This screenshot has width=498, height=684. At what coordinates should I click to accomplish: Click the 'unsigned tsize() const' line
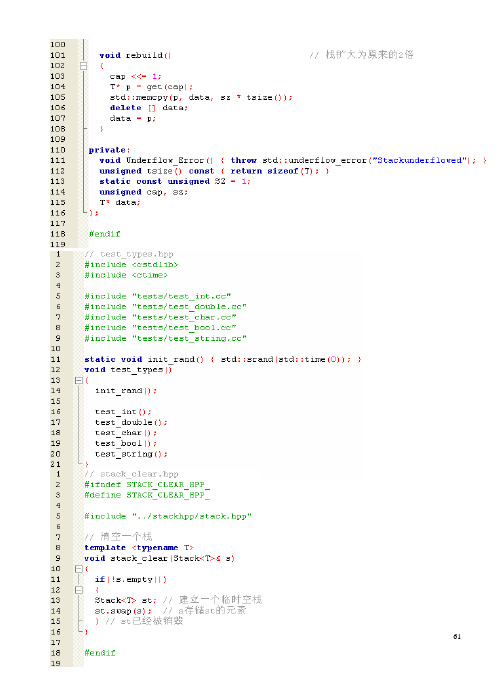pyautogui.click(x=214, y=171)
